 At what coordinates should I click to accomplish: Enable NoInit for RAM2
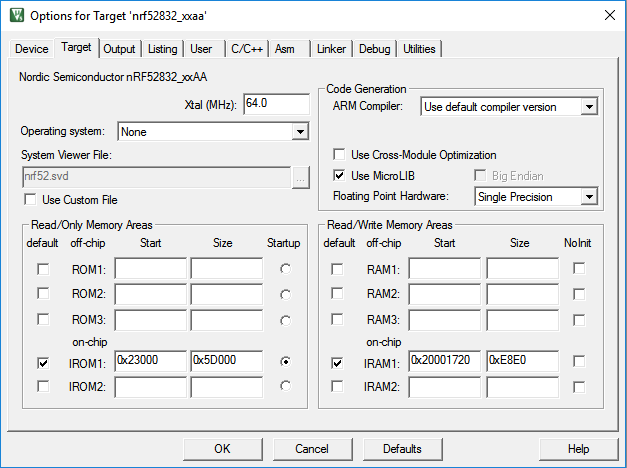click(x=579, y=294)
